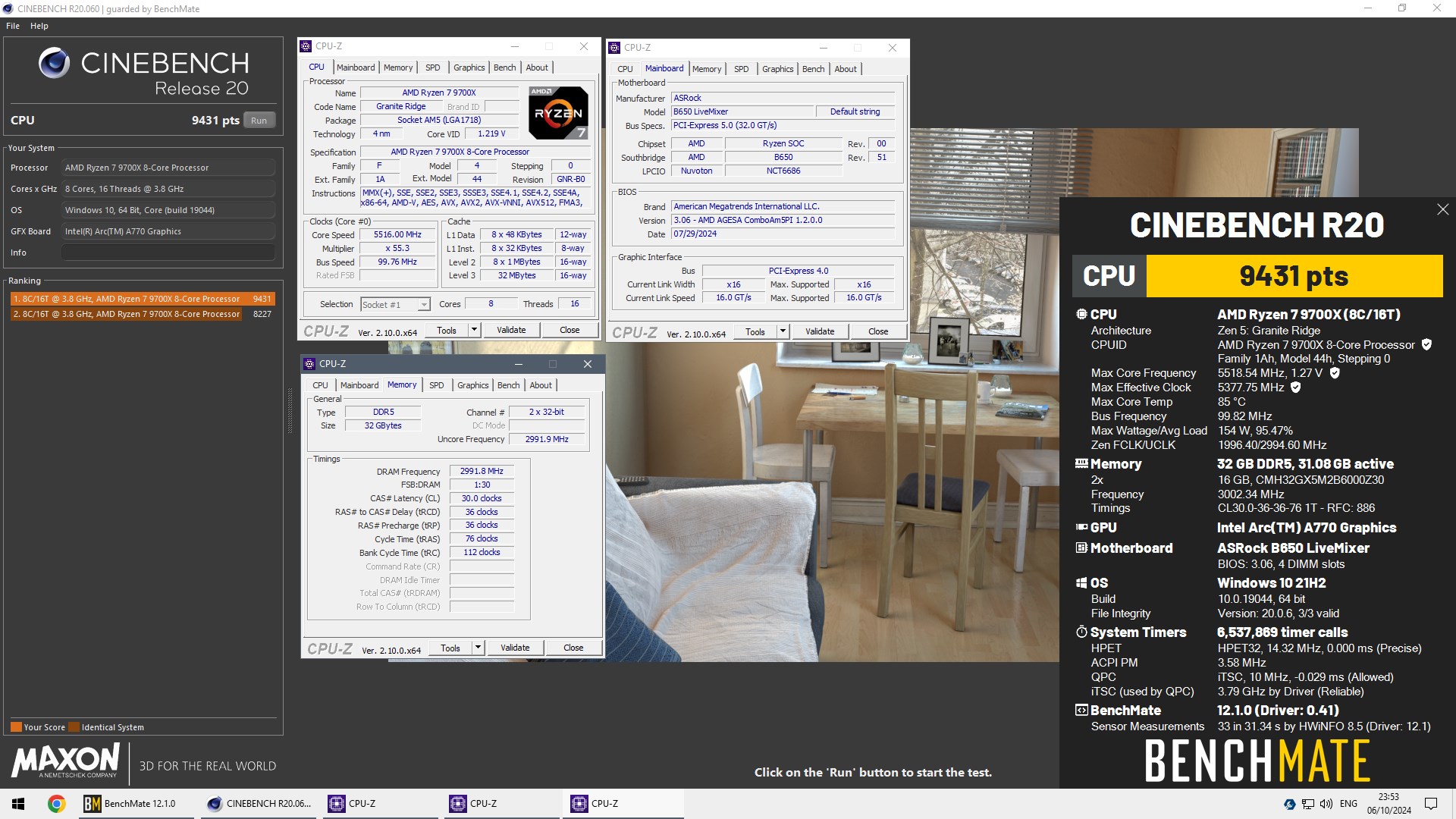Screen dimensions: 1456x819
Task: Click the network icon in the system tray
Action: pos(1307,804)
